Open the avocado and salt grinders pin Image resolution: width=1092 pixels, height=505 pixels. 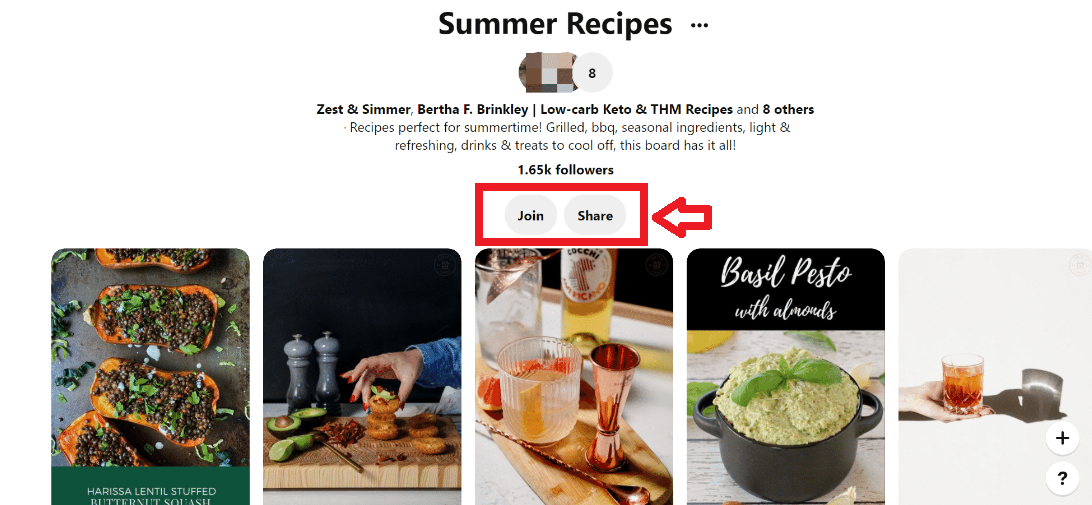click(362, 376)
